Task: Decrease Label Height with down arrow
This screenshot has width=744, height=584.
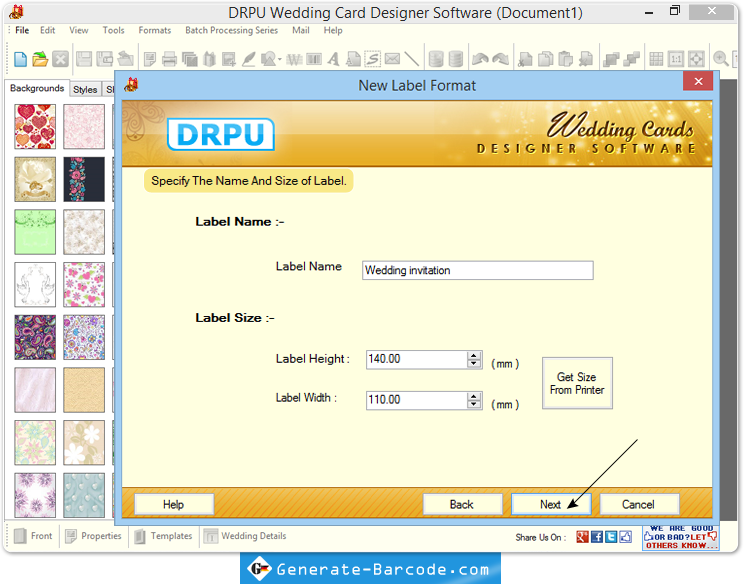Action: pos(473,363)
